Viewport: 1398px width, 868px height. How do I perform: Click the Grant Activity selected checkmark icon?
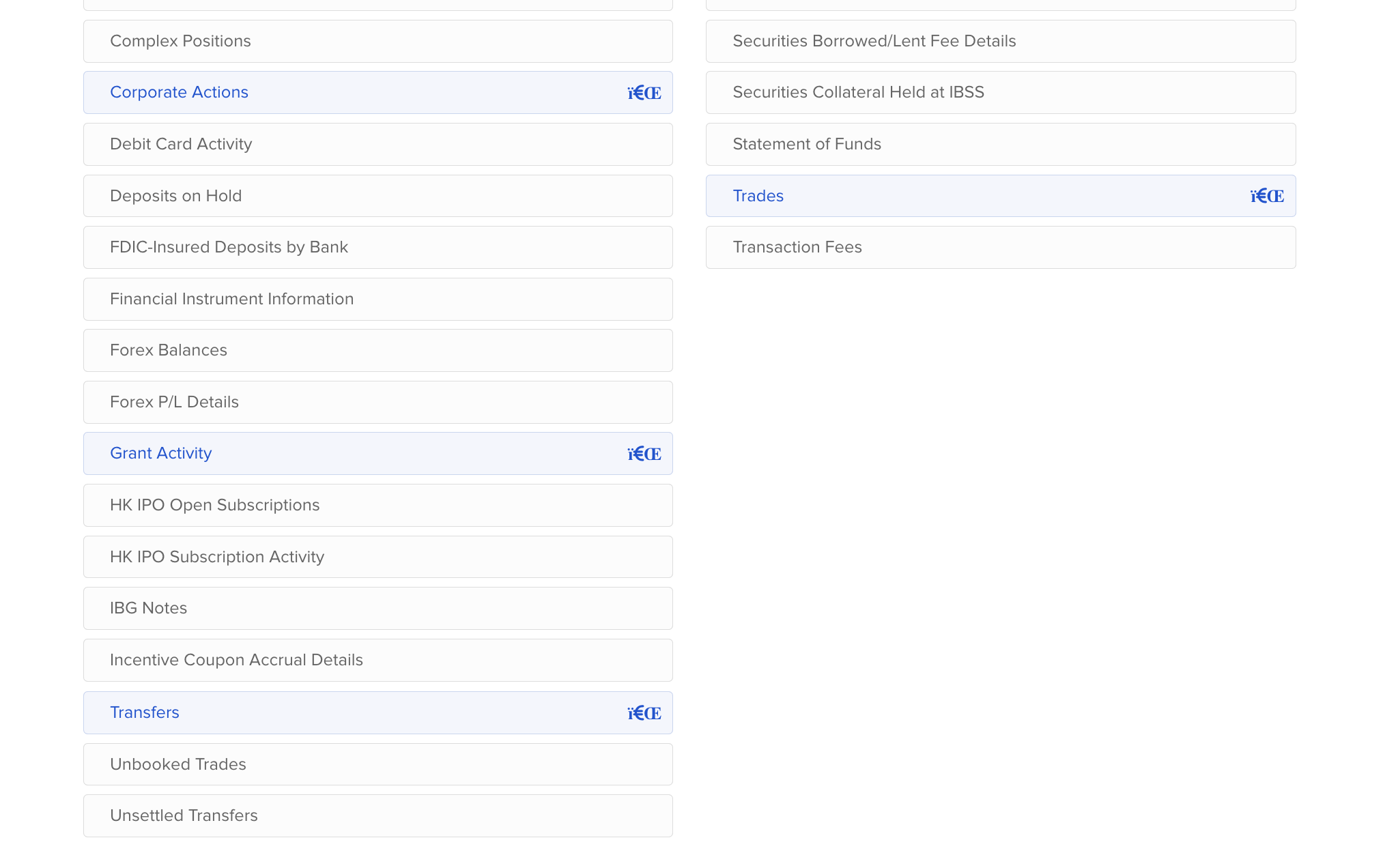click(x=644, y=454)
